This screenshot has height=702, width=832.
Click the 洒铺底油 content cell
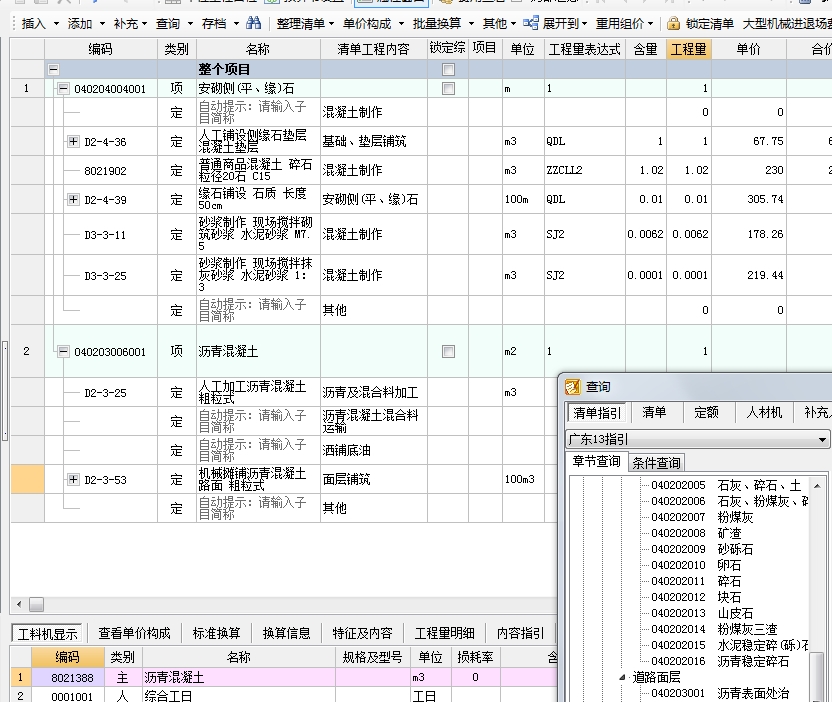point(374,450)
